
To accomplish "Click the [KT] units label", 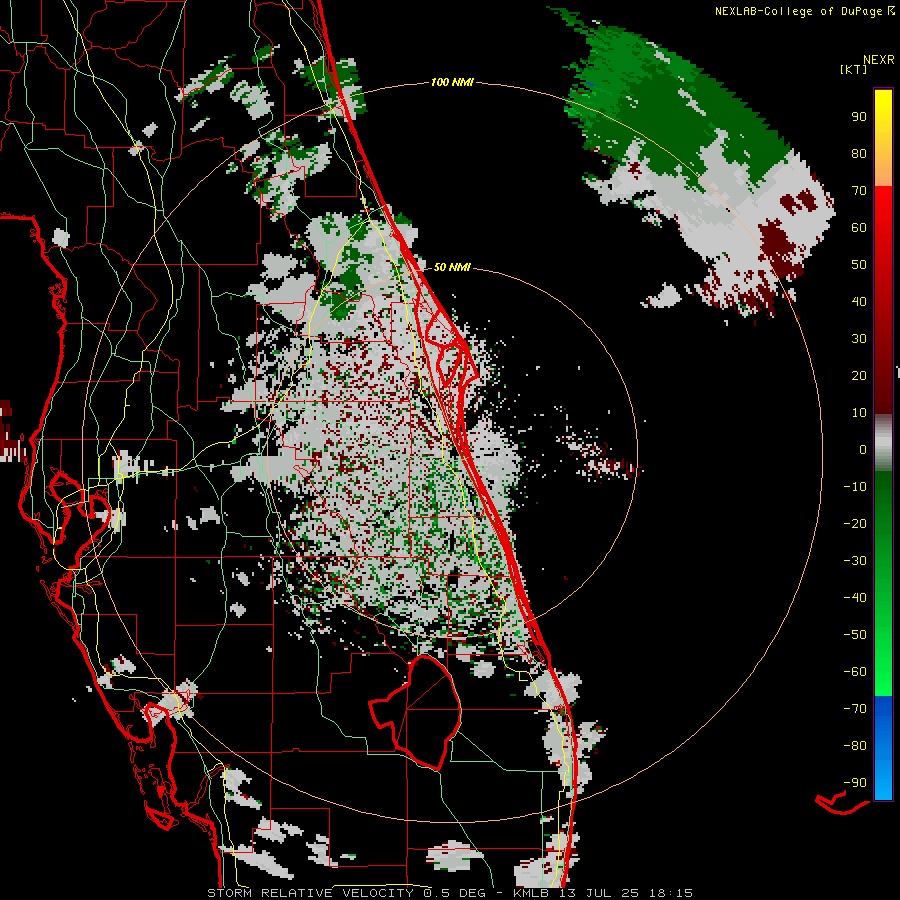I will pos(854,69).
